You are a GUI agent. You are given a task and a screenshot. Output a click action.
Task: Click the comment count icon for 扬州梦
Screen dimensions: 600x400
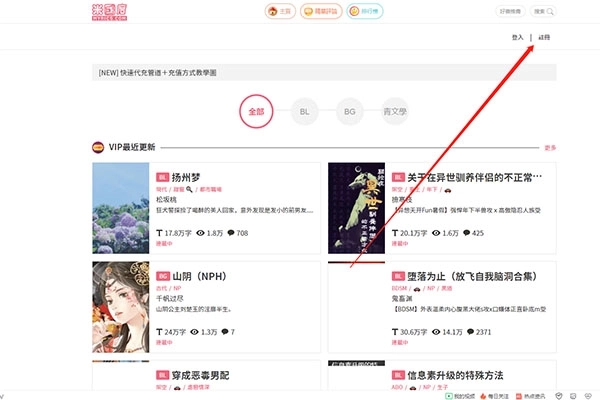click(x=232, y=232)
